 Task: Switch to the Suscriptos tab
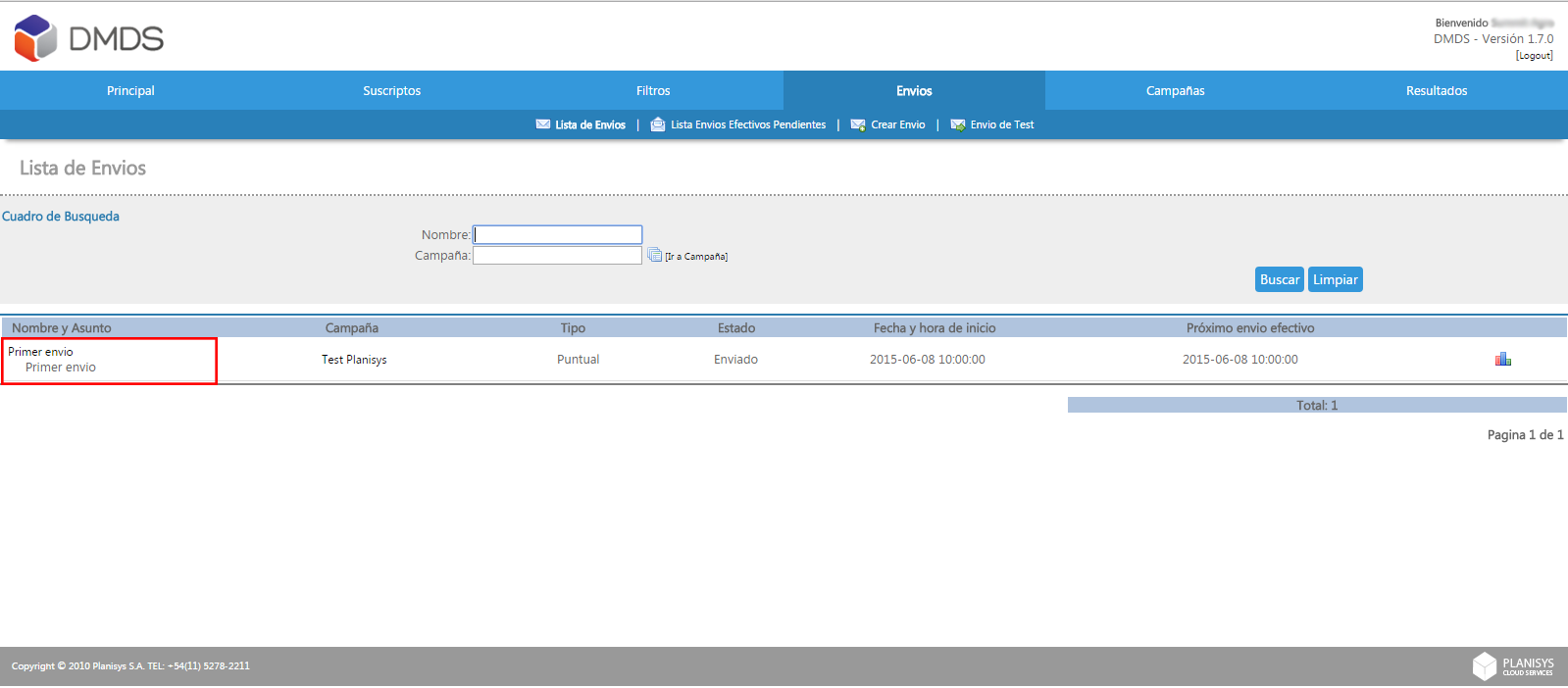[391, 90]
